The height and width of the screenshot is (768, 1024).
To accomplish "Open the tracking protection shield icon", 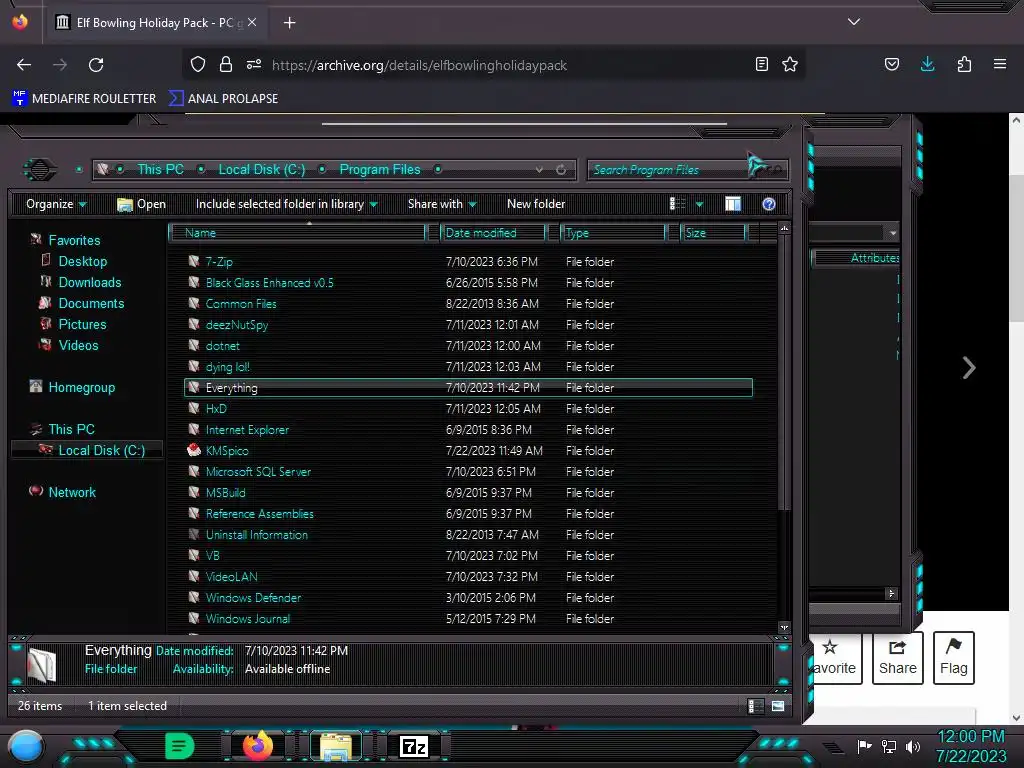I will coord(198,64).
